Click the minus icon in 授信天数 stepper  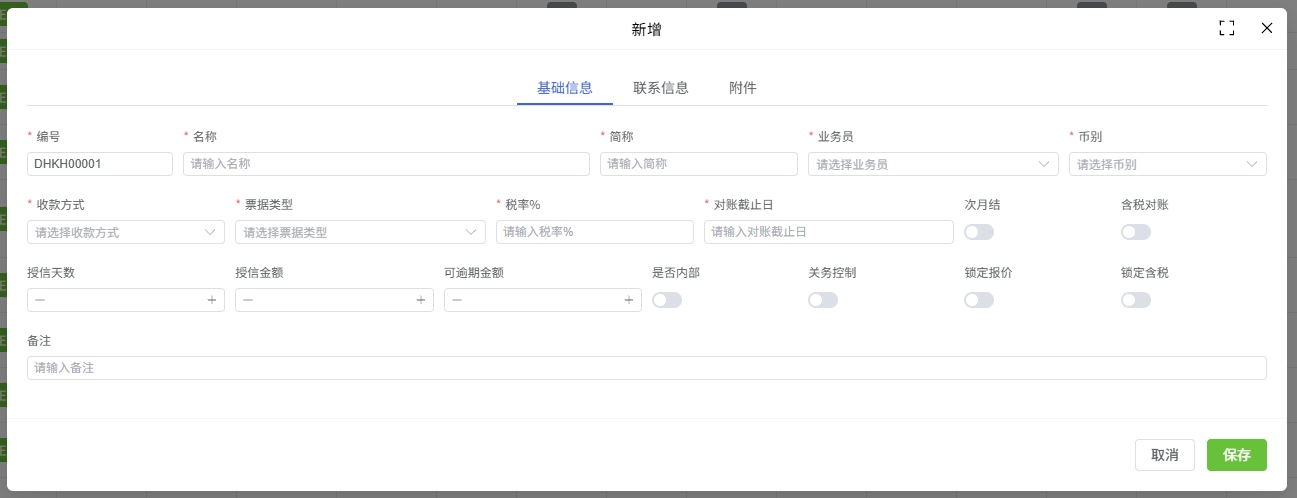[x=40, y=300]
